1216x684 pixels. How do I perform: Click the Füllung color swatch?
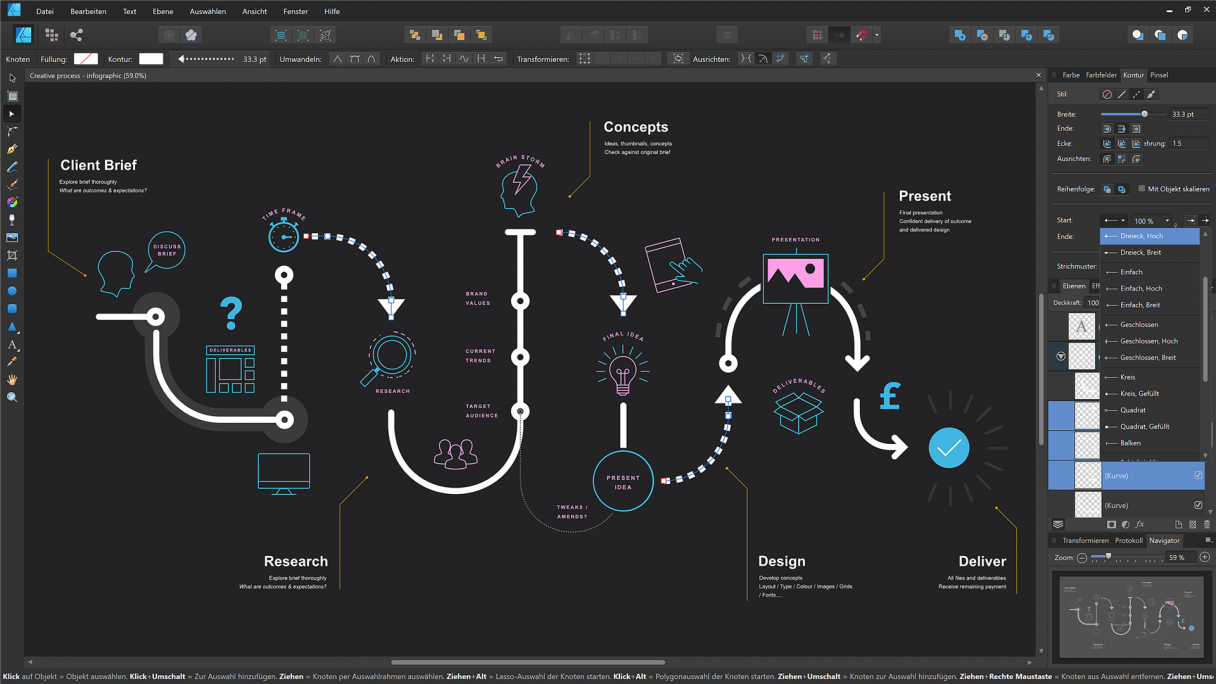(x=86, y=58)
